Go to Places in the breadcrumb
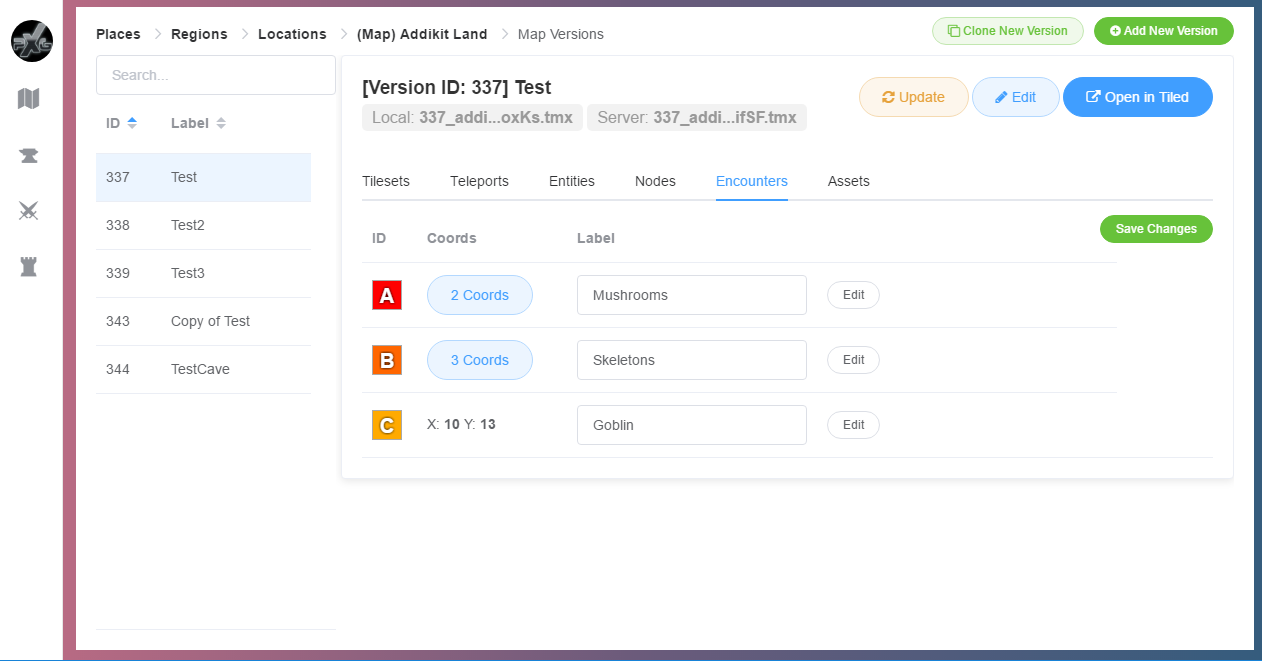This screenshot has height=661, width=1262. [118, 34]
